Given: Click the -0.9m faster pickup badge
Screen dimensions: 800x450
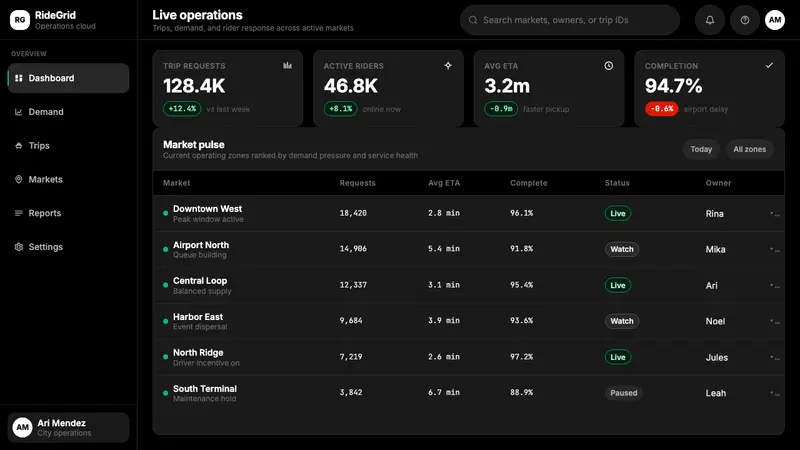Looking at the screenshot, I should [x=501, y=109].
